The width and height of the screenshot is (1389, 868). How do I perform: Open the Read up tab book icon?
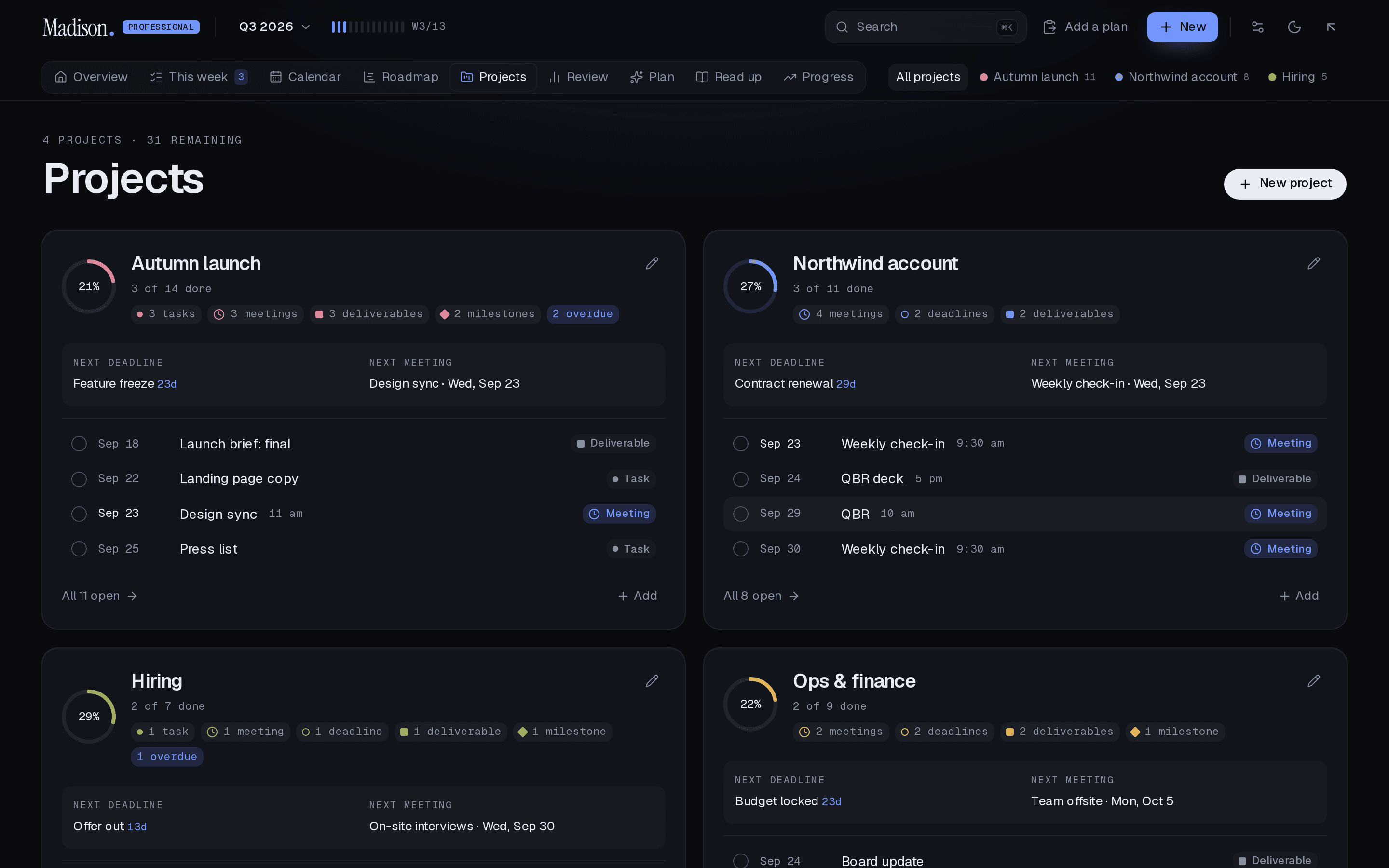(728, 77)
